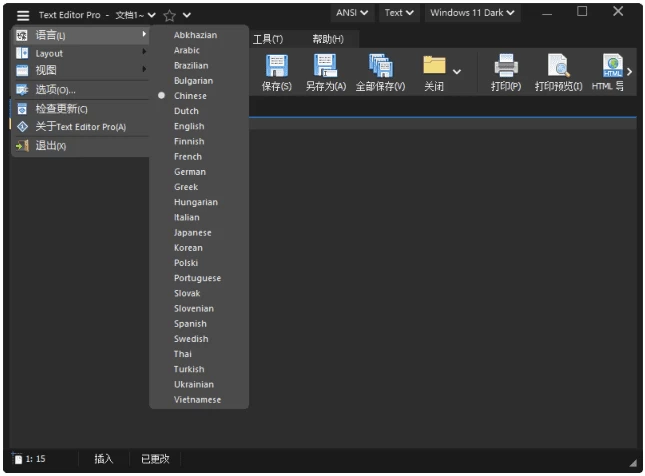Open the Tools (工具) ribbon tab
This screenshot has width=645, height=476.
pyautogui.click(x=267, y=39)
